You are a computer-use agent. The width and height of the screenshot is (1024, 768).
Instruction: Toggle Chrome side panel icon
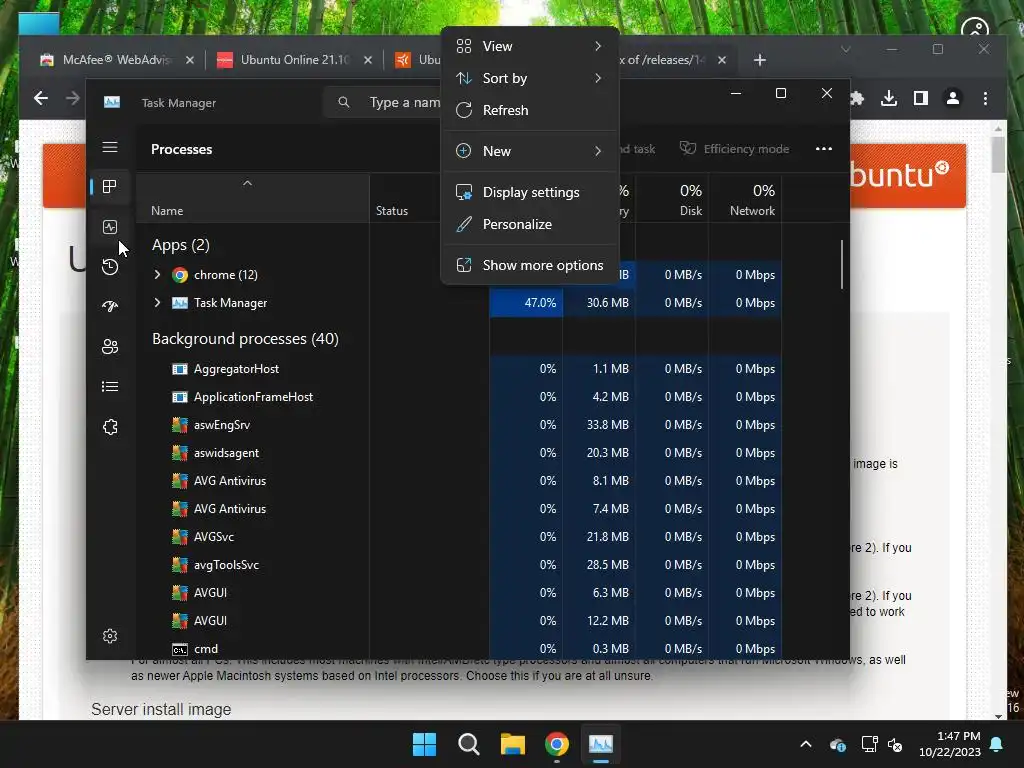pos(921,99)
